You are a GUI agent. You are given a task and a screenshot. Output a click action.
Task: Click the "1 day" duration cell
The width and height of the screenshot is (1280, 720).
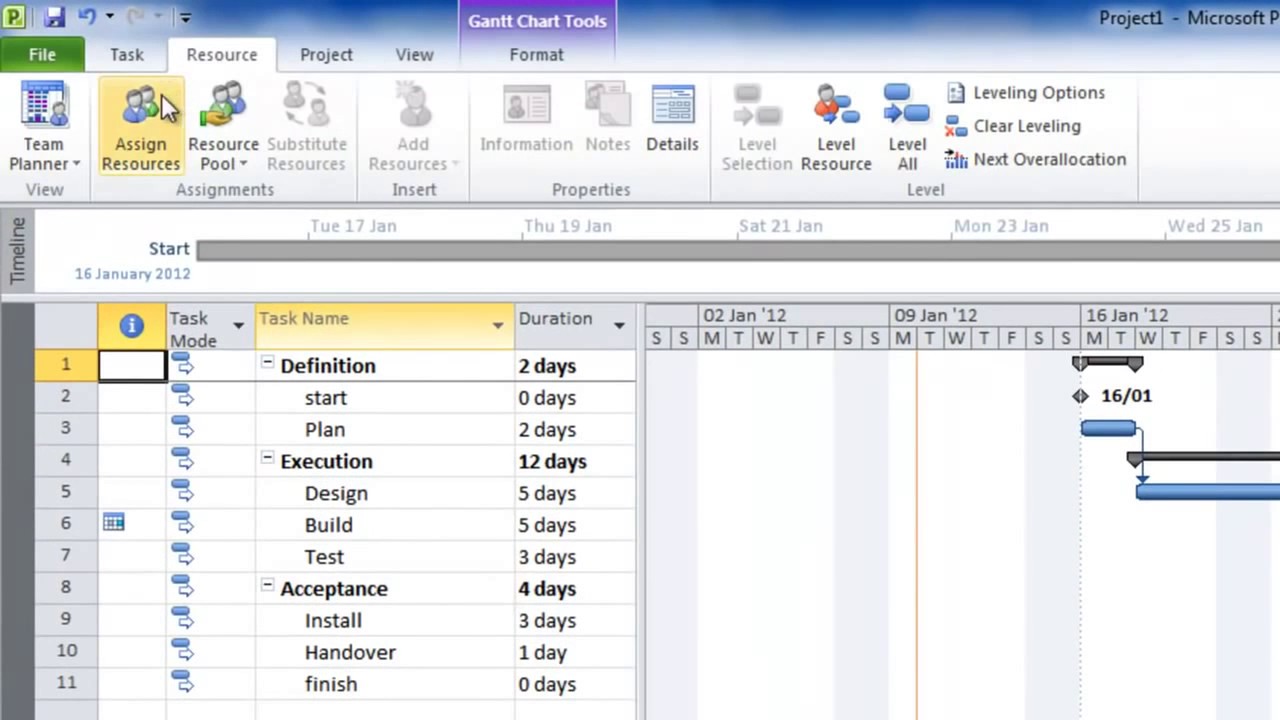click(575, 653)
